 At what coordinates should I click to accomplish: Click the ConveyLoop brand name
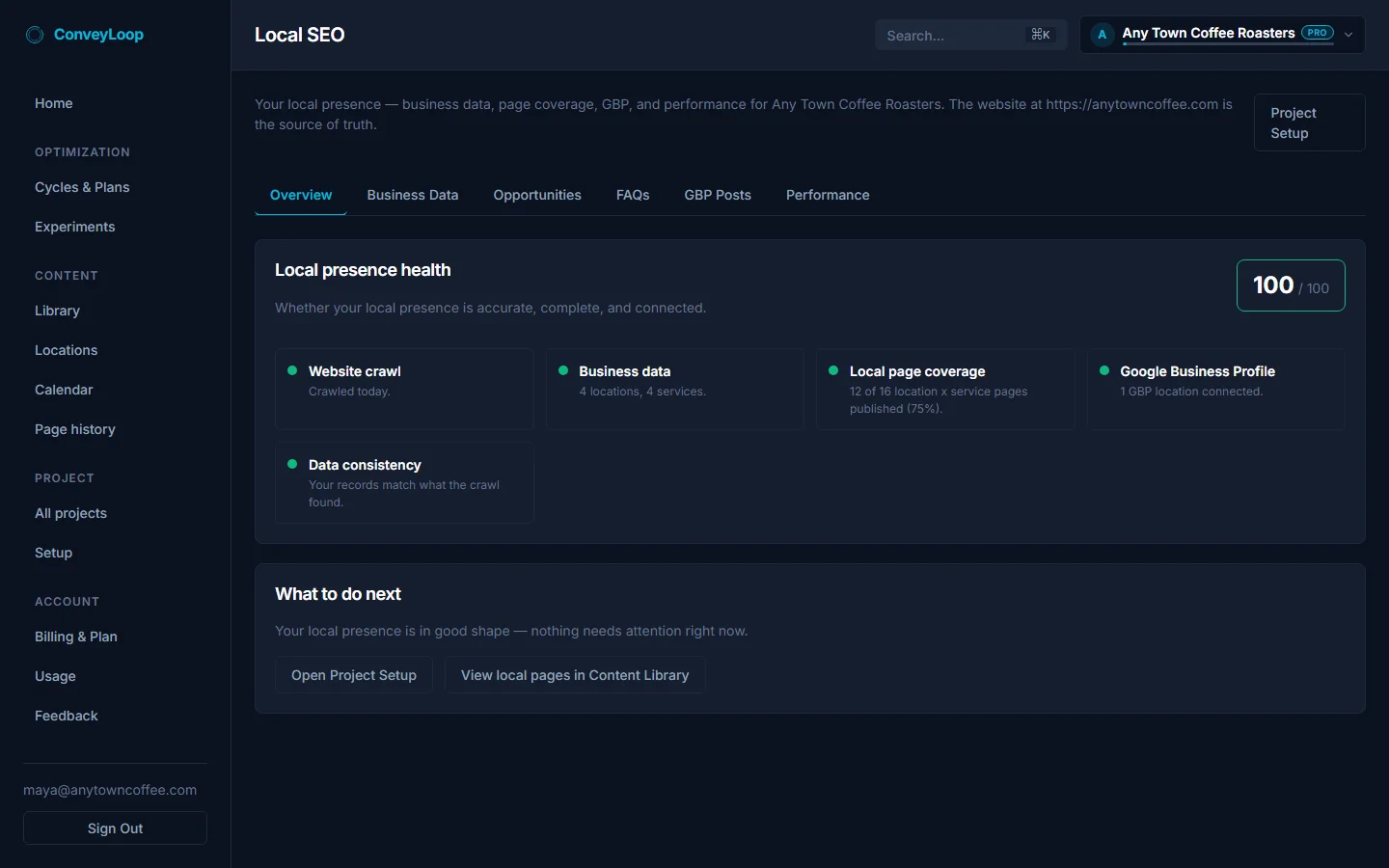98,35
